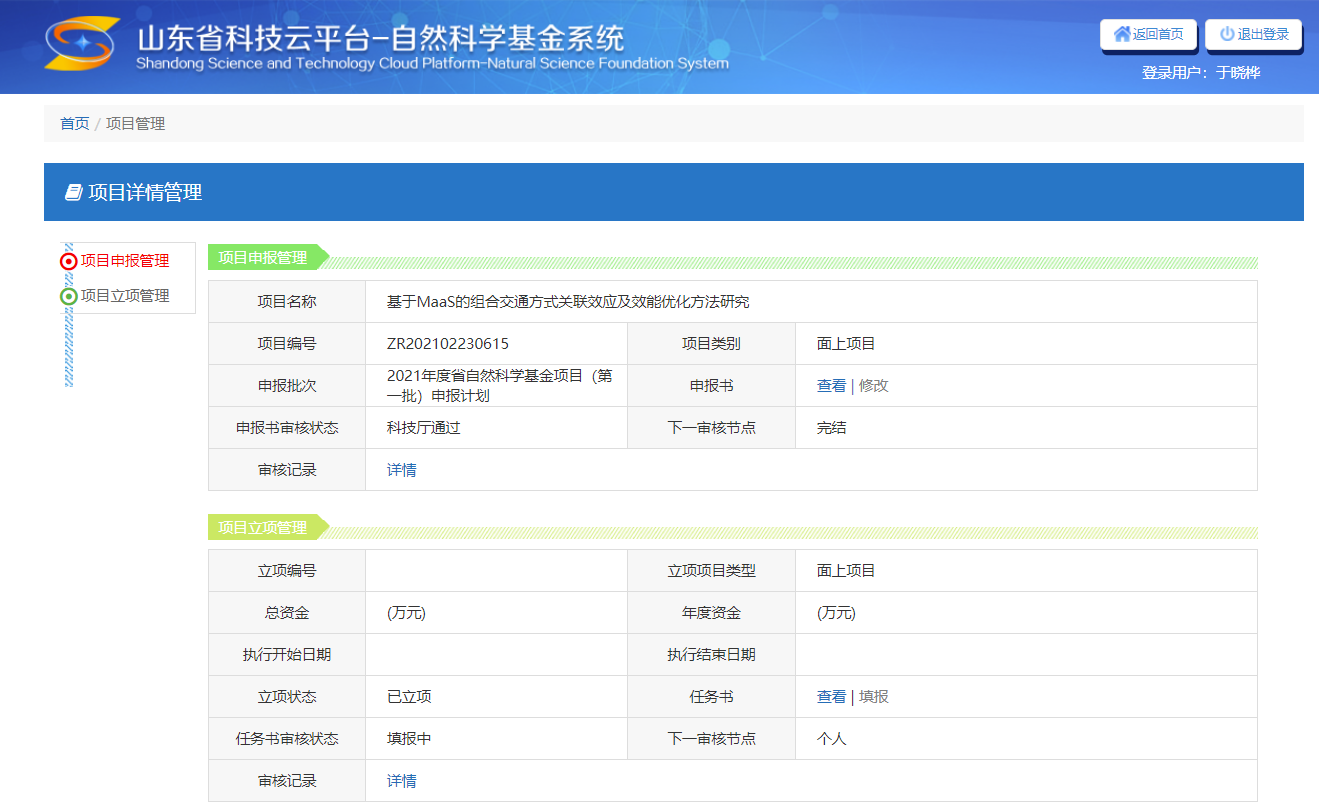Click 项目详情管理 page title

145,192
